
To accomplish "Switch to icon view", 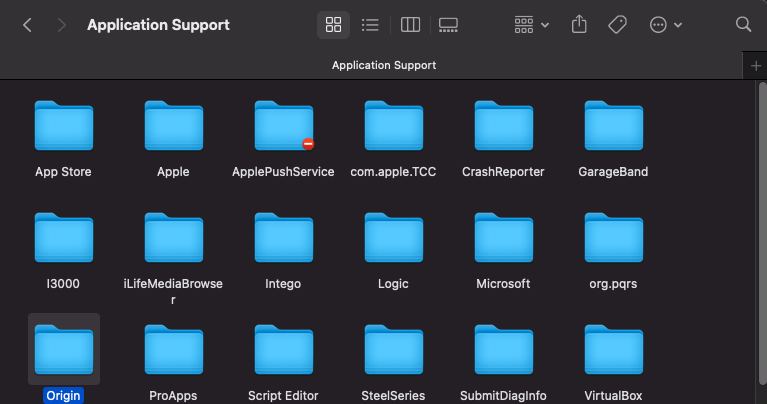I will 333,25.
